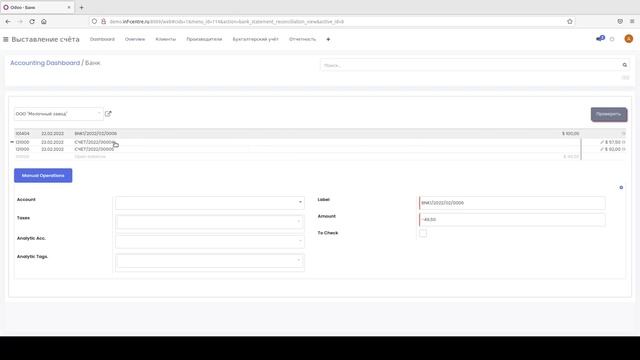Image resolution: width=640 pixels, height=360 pixels.
Task: Open the Overview menu
Action: point(135,39)
